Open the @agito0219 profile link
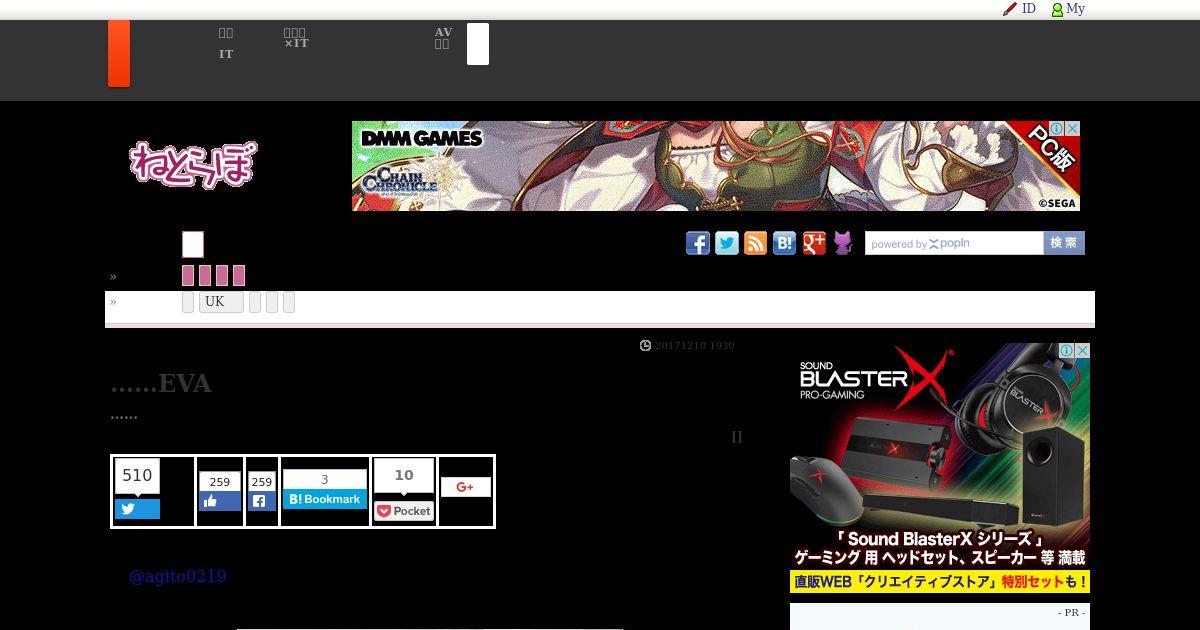This screenshot has height=630, width=1200. (178, 577)
